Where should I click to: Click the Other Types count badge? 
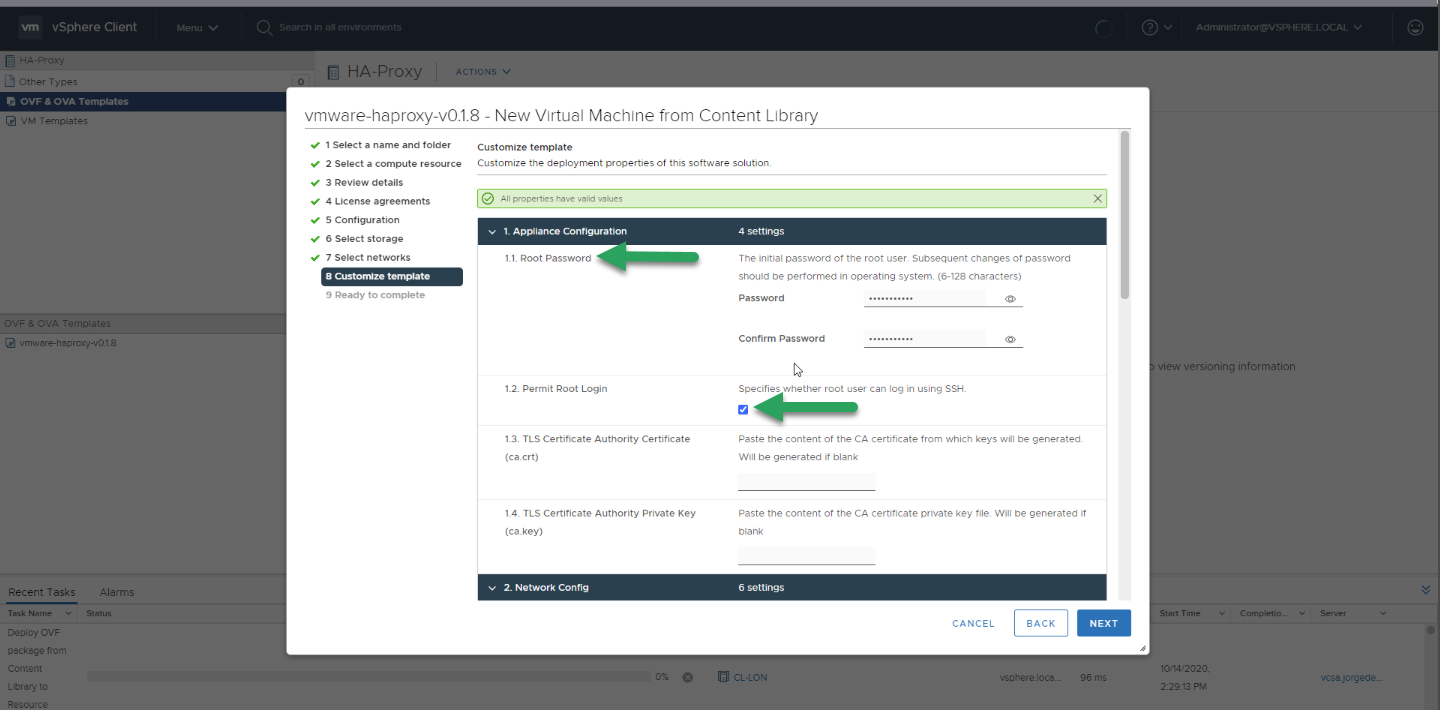click(300, 82)
